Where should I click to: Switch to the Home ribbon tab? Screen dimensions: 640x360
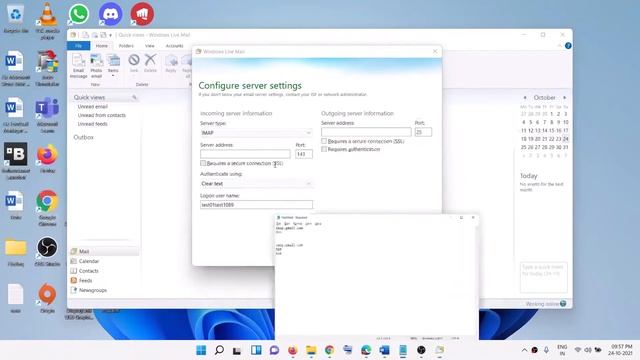[x=102, y=46]
